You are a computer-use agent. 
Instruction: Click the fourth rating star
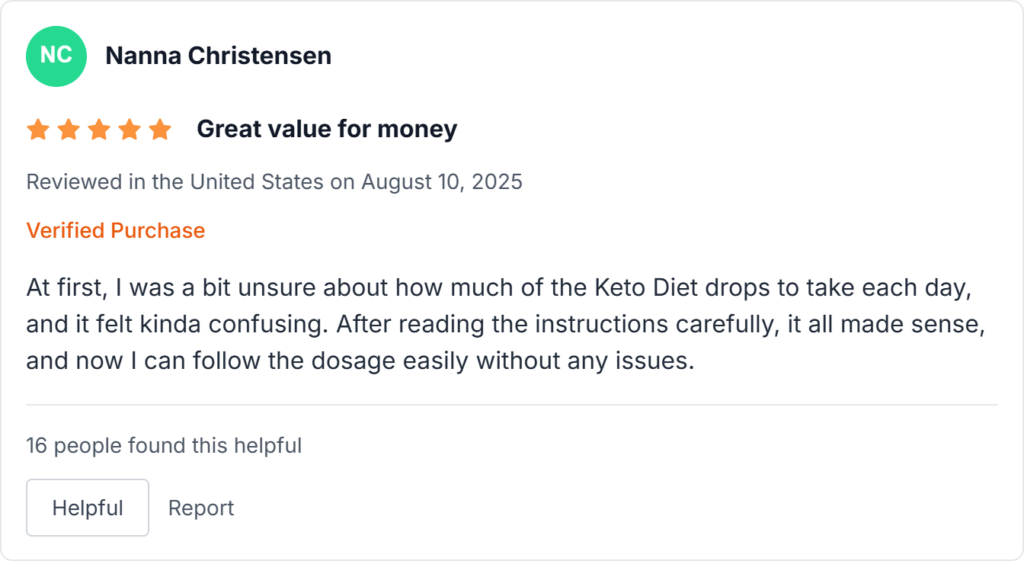(130, 130)
